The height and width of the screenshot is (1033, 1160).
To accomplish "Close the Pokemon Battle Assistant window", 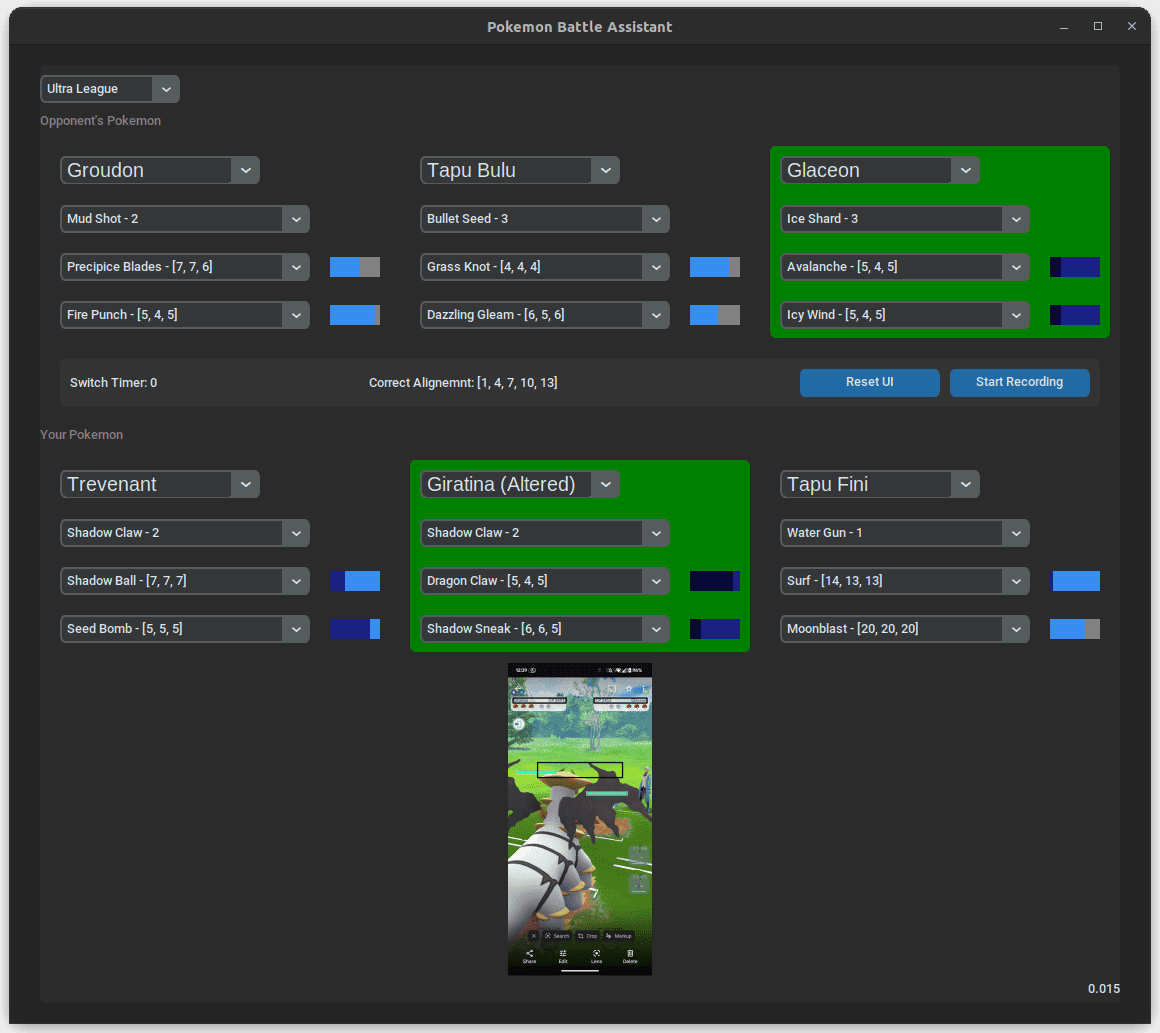I will click(x=1132, y=27).
